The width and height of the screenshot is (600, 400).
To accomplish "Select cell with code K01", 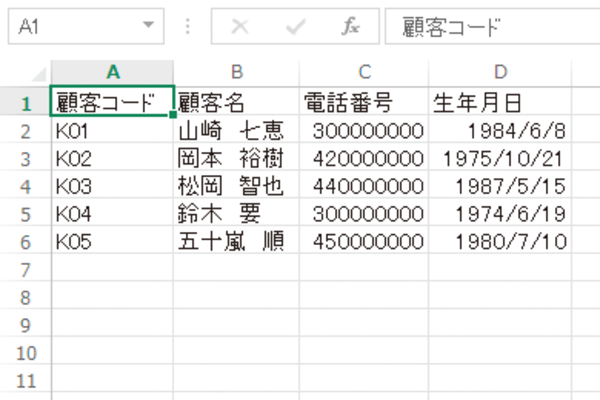I will [x=112, y=129].
